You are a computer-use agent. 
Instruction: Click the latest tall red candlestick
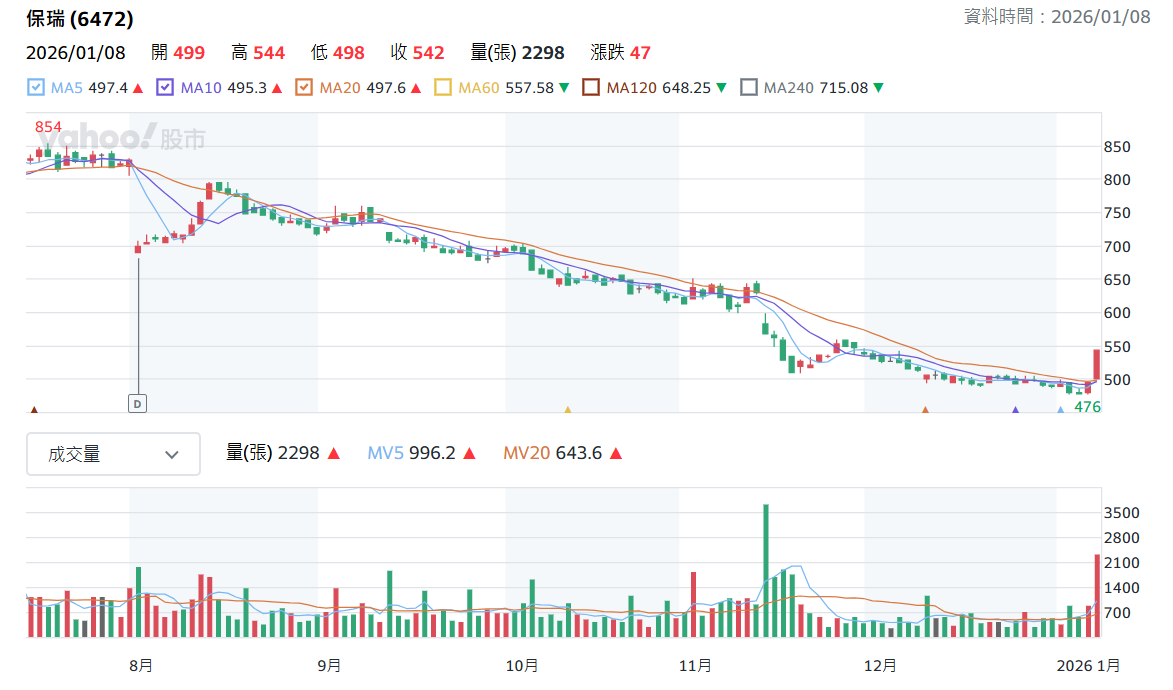click(x=1097, y=364)
